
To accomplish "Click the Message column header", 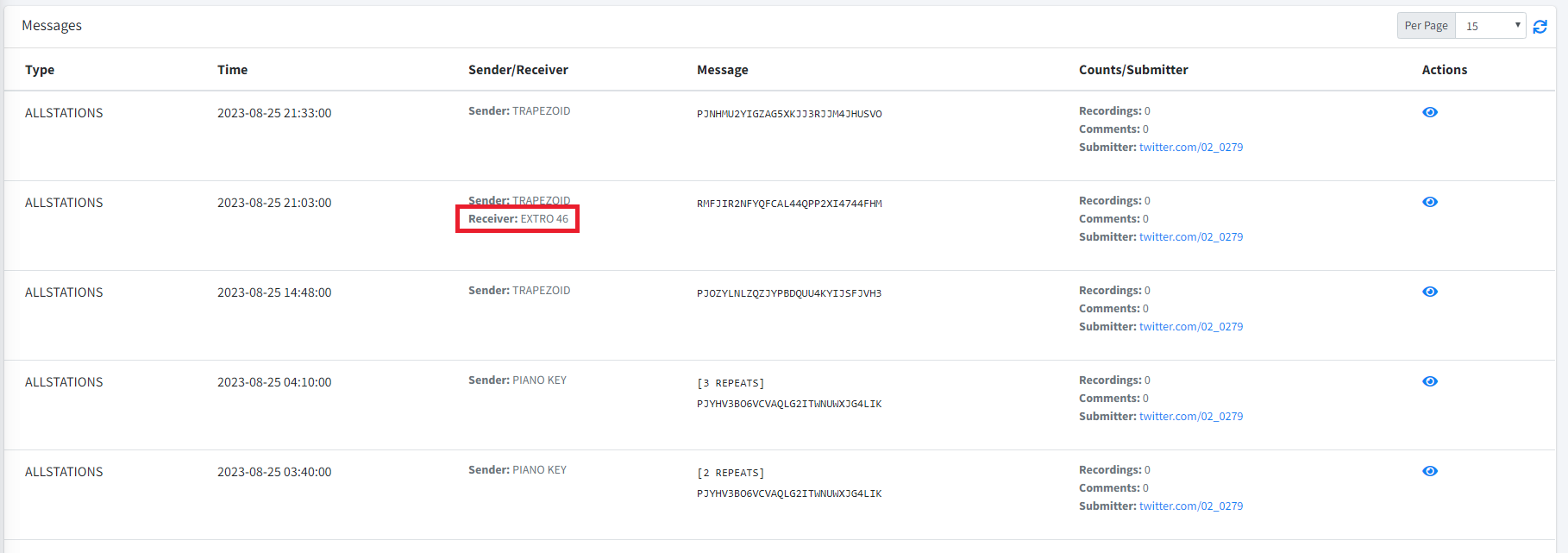I will (723, 70).
